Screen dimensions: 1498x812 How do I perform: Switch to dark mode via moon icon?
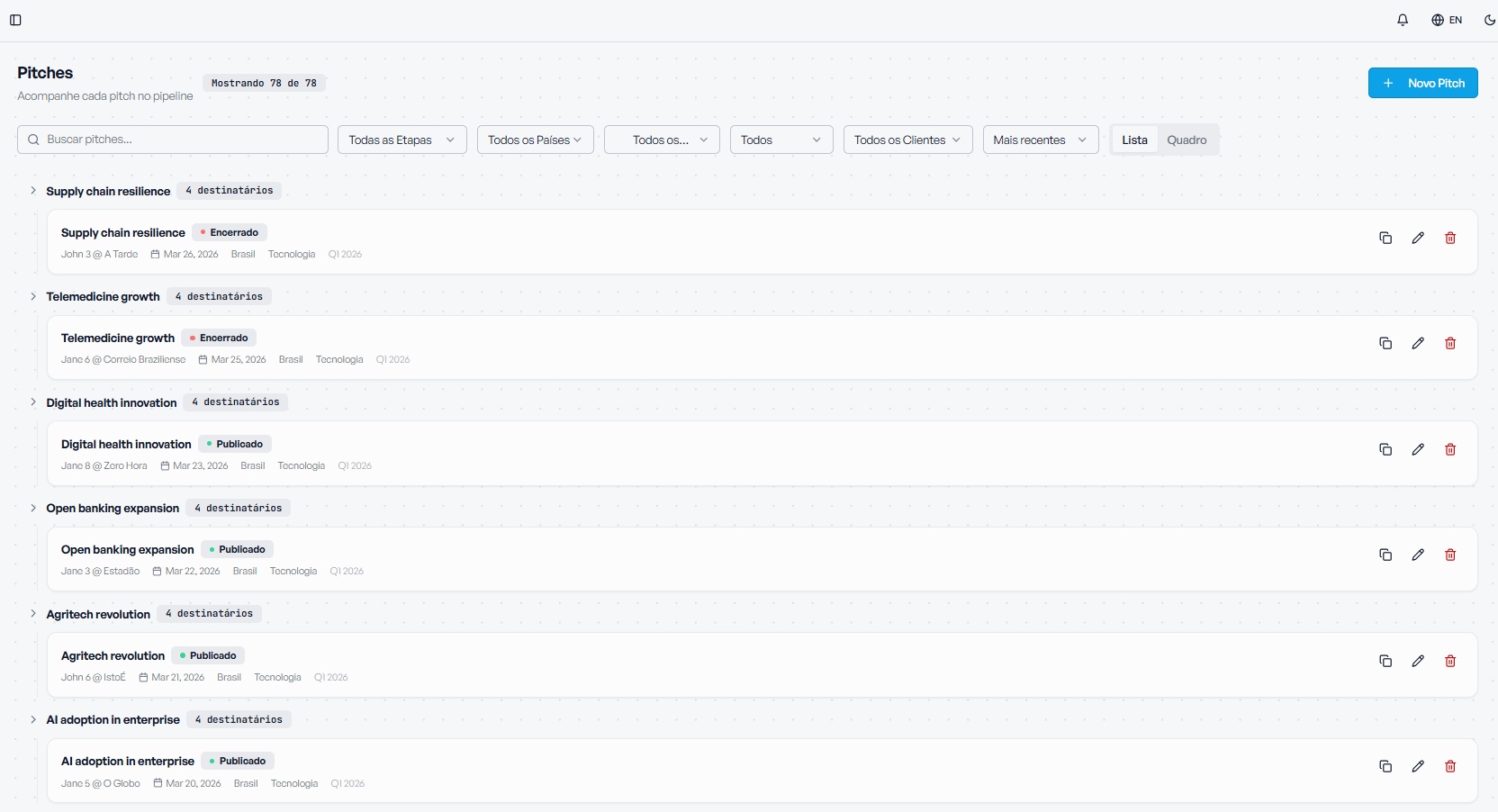pyautogui.click(x=1490, y=20)
